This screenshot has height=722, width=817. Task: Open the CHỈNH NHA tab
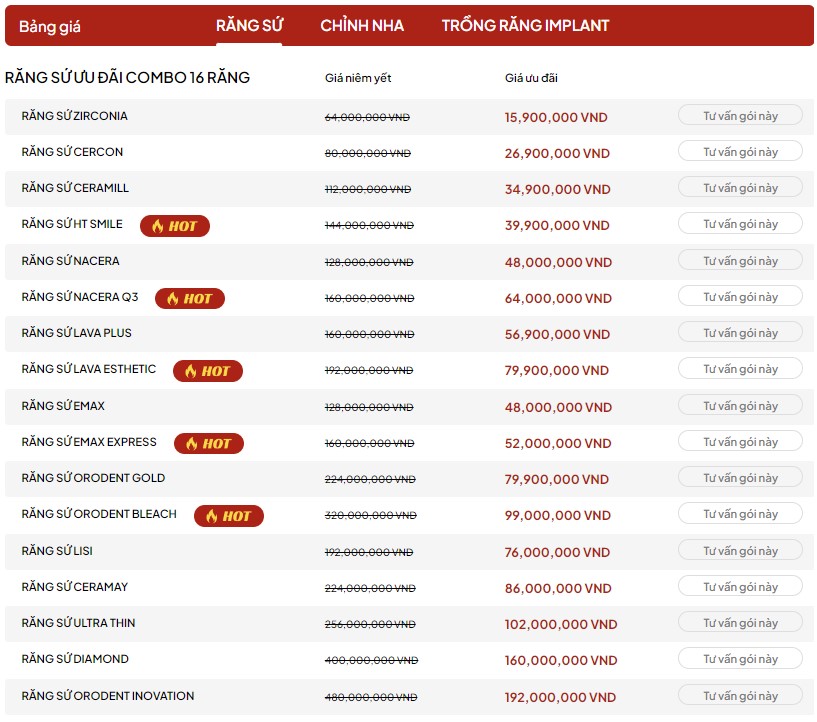(362, 26)
